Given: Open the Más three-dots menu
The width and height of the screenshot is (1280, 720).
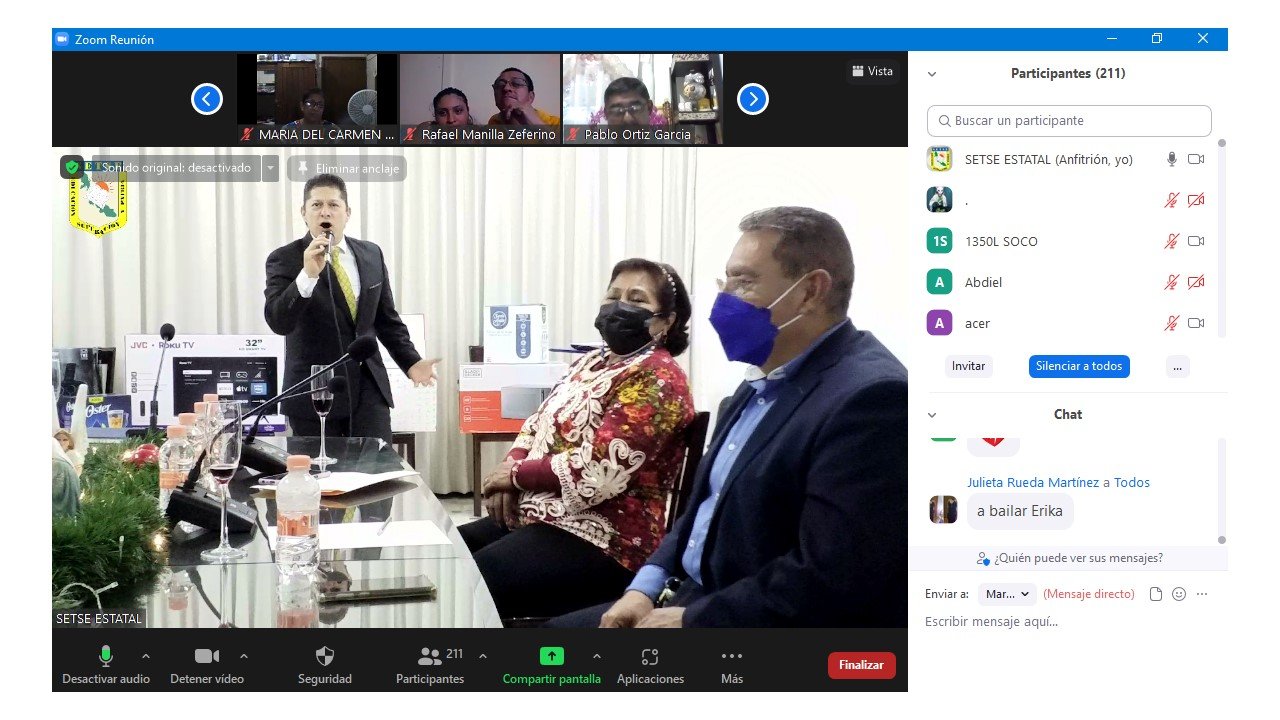Looking at the screenshot, I should click(x=732, y=657).
